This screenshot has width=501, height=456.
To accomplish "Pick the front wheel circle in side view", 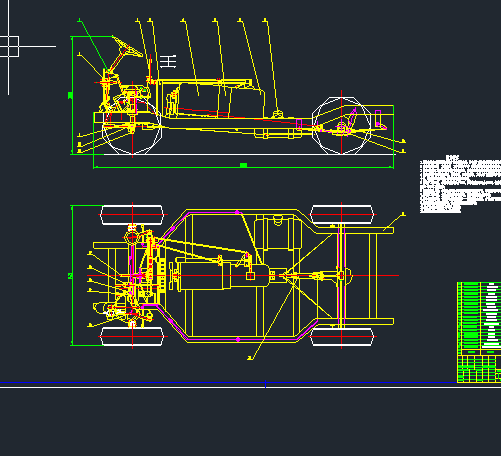I will tap(133, 125).
